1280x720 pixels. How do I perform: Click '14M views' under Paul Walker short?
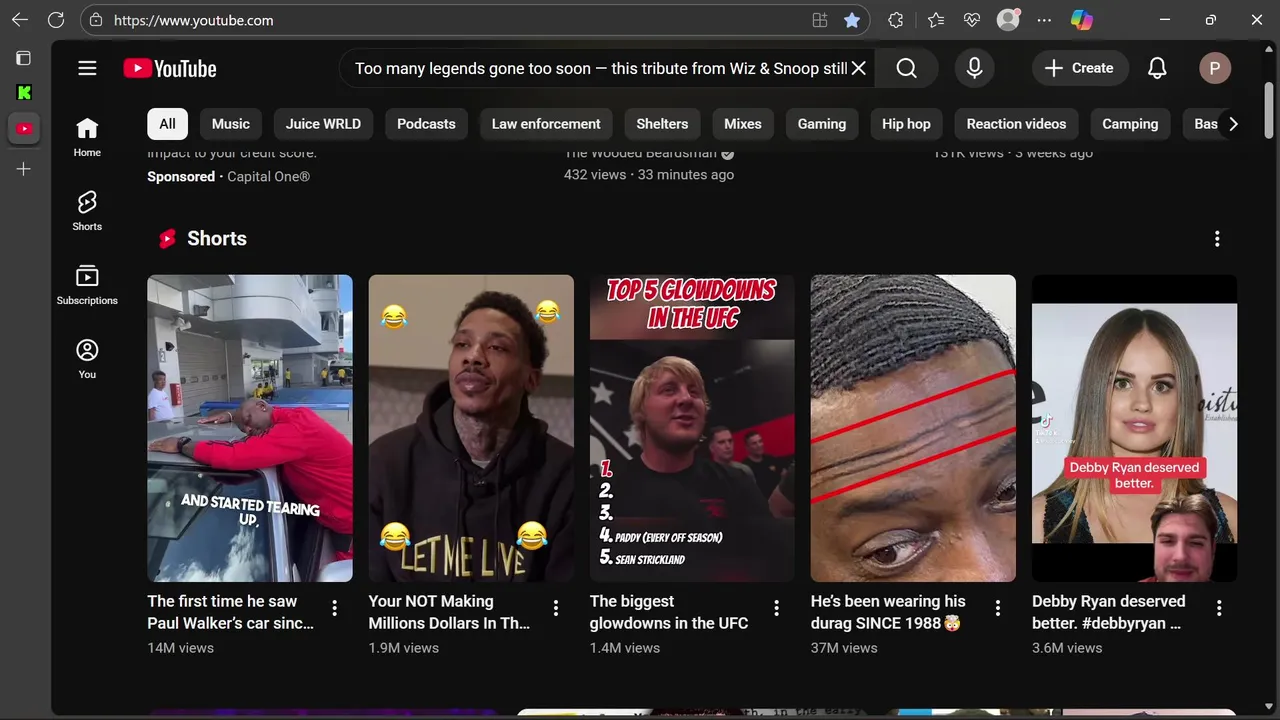181,648
